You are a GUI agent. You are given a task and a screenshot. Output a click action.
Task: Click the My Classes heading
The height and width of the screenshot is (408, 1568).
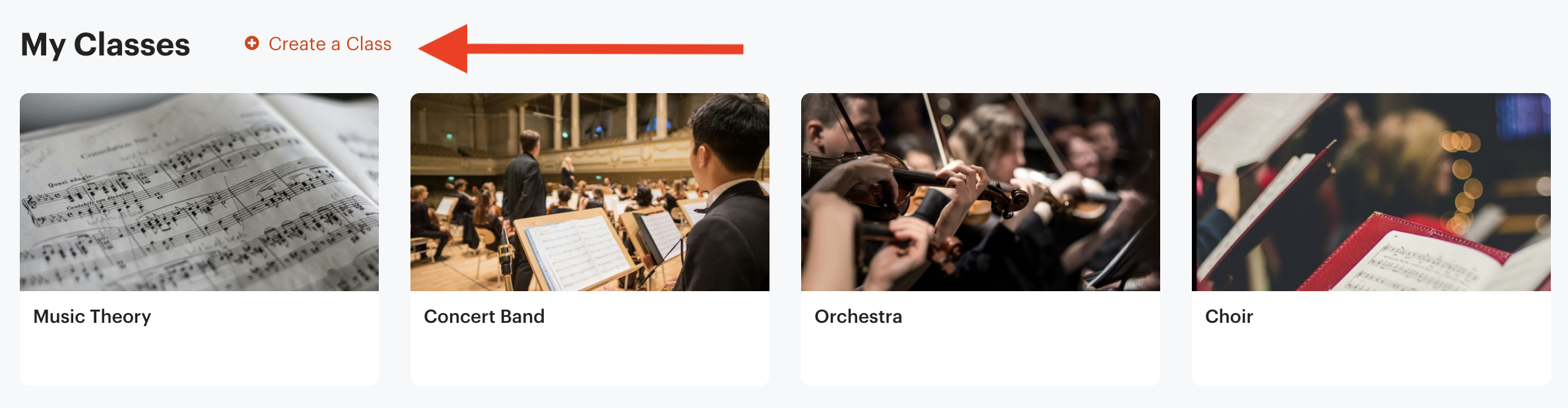106,44
